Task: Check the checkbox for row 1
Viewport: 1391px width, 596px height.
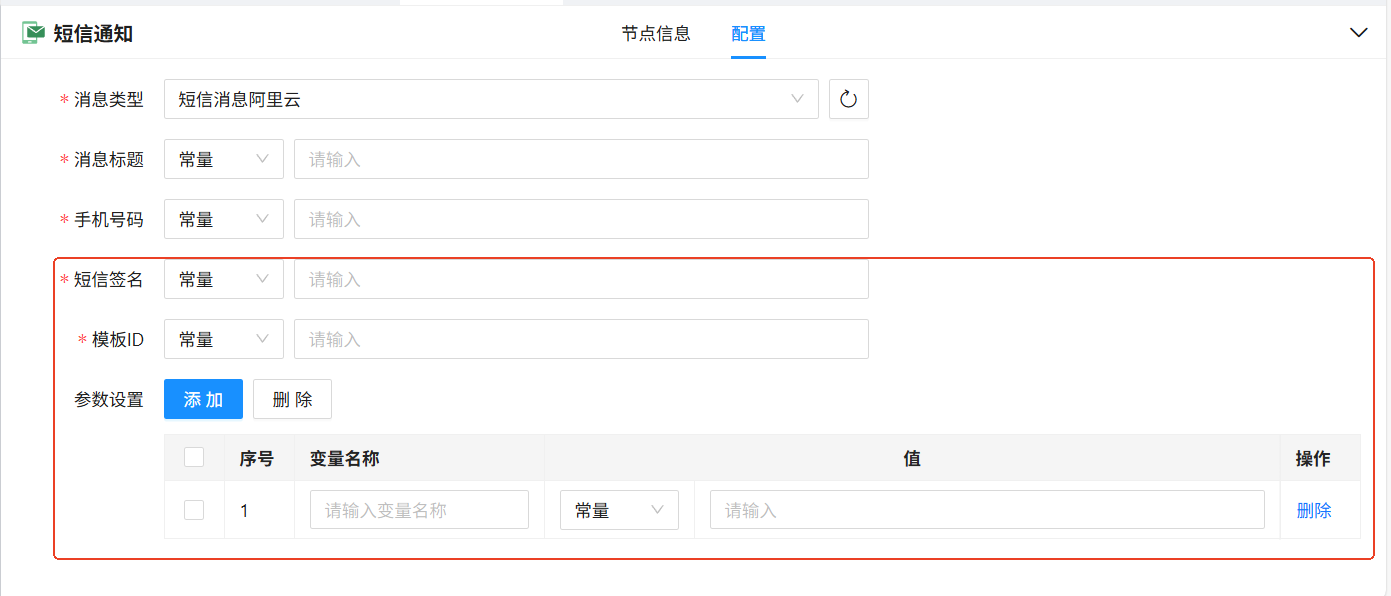Action: tap(194, 510)
